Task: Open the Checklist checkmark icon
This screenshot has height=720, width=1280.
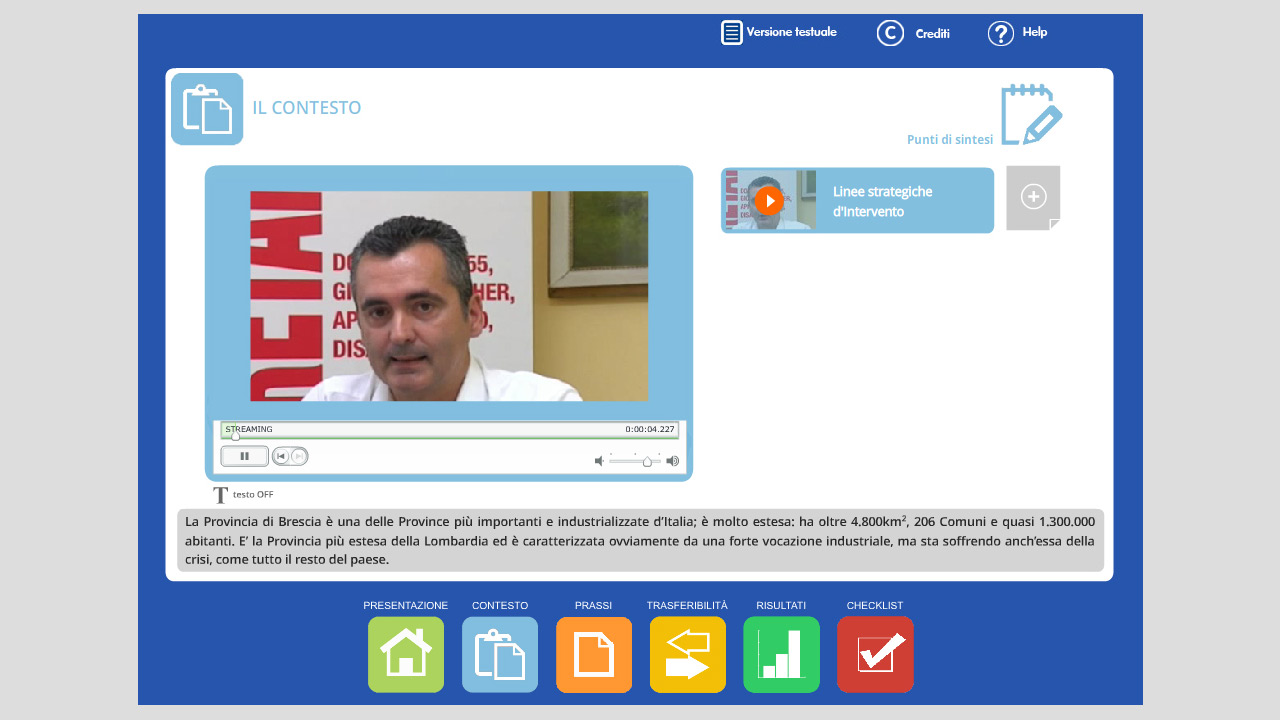Action: click(x=875, y=654)
